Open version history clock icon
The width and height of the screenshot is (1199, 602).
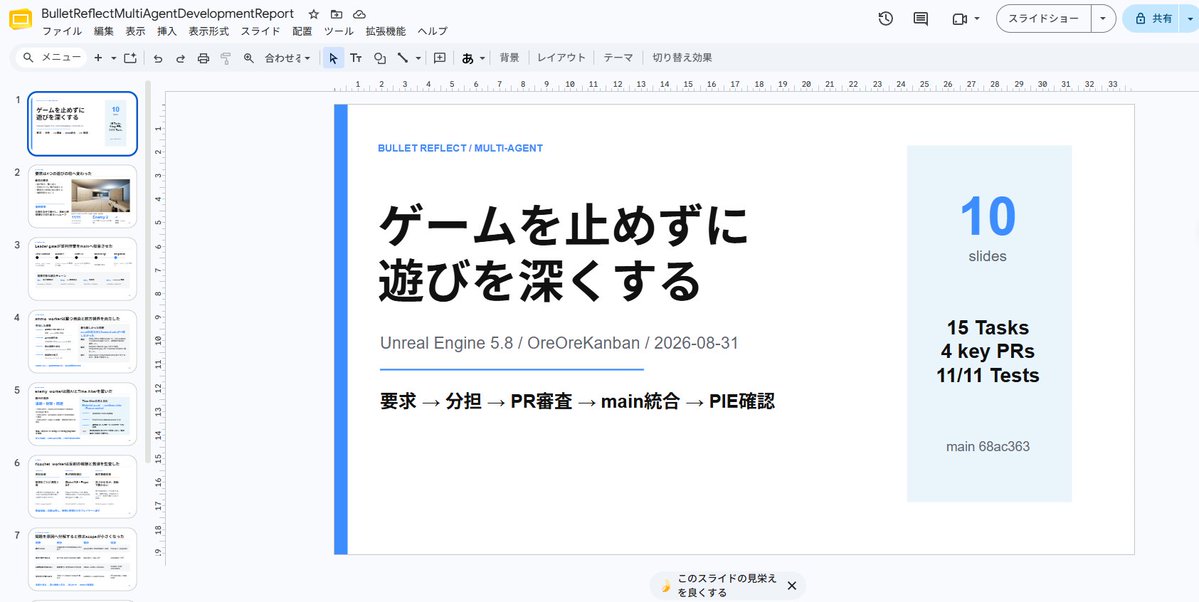tap(885, 18)
